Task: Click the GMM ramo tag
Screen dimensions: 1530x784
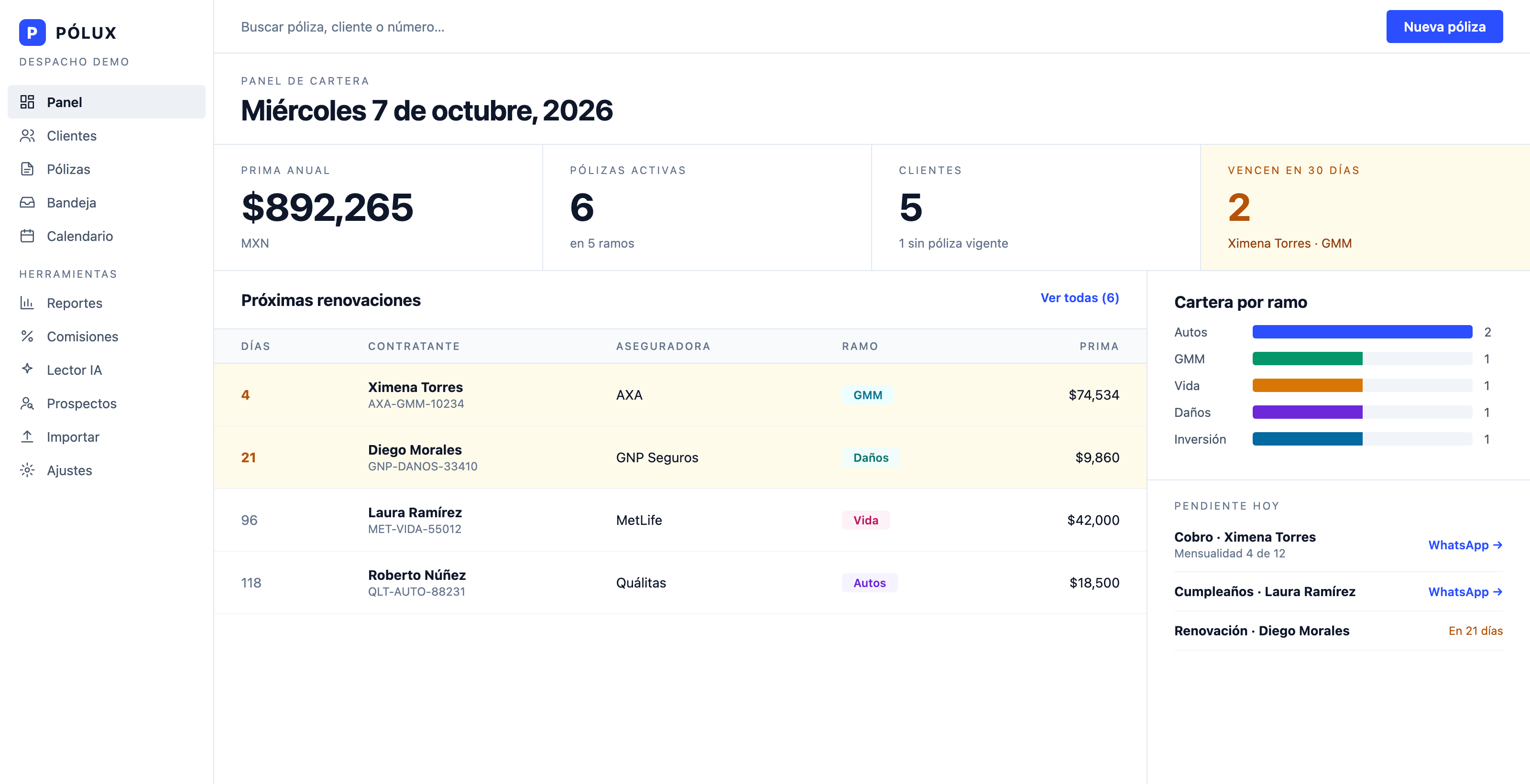Action: point(868,395)
